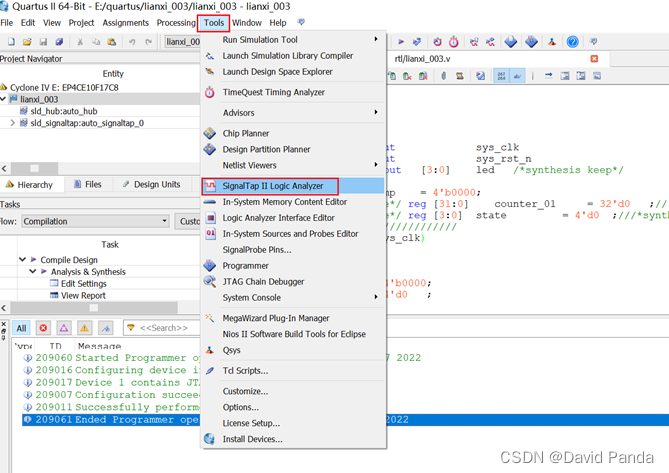
Task: Select sld_hub:auto_hub hierarchy row
Action: (x=100, y=111)
